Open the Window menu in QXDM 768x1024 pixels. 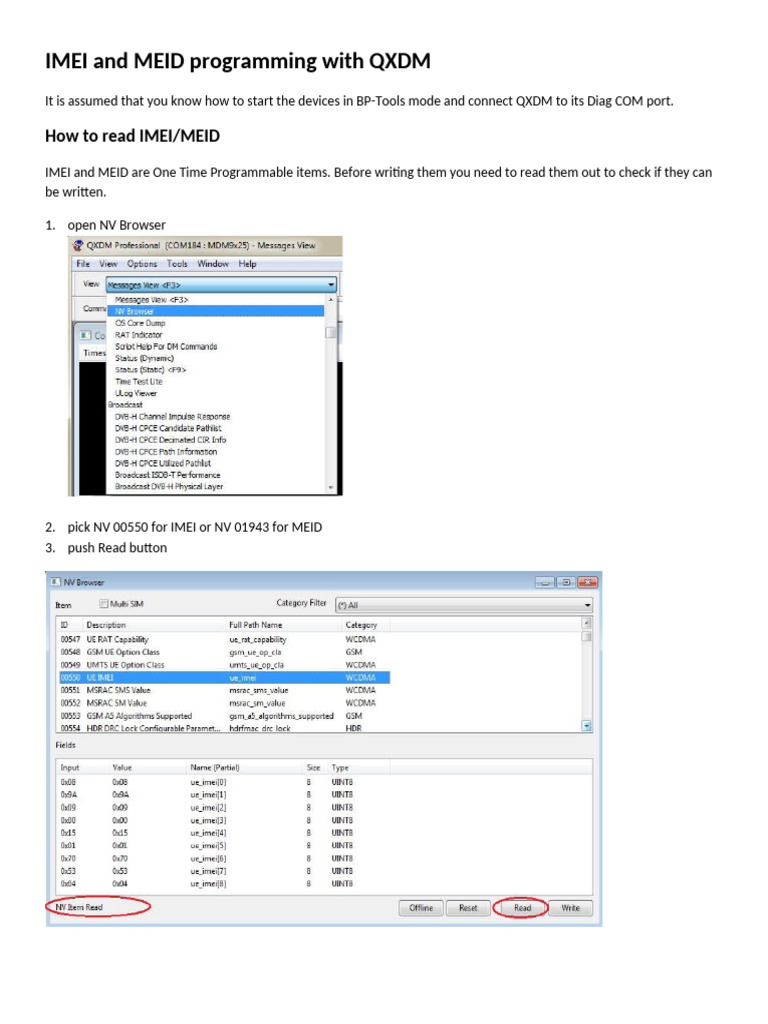213,264
